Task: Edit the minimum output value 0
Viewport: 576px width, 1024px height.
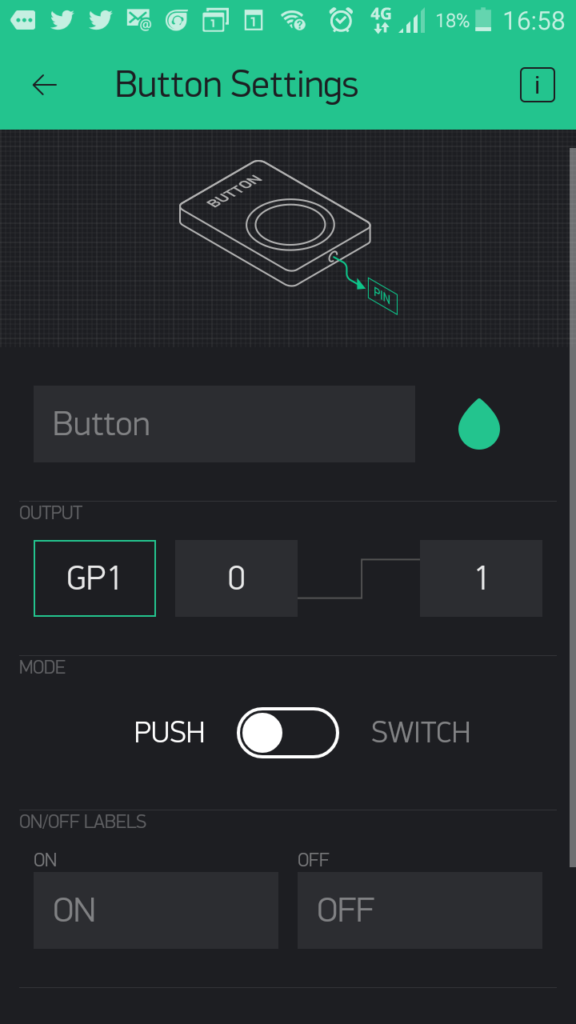Action: pos(236,578)
